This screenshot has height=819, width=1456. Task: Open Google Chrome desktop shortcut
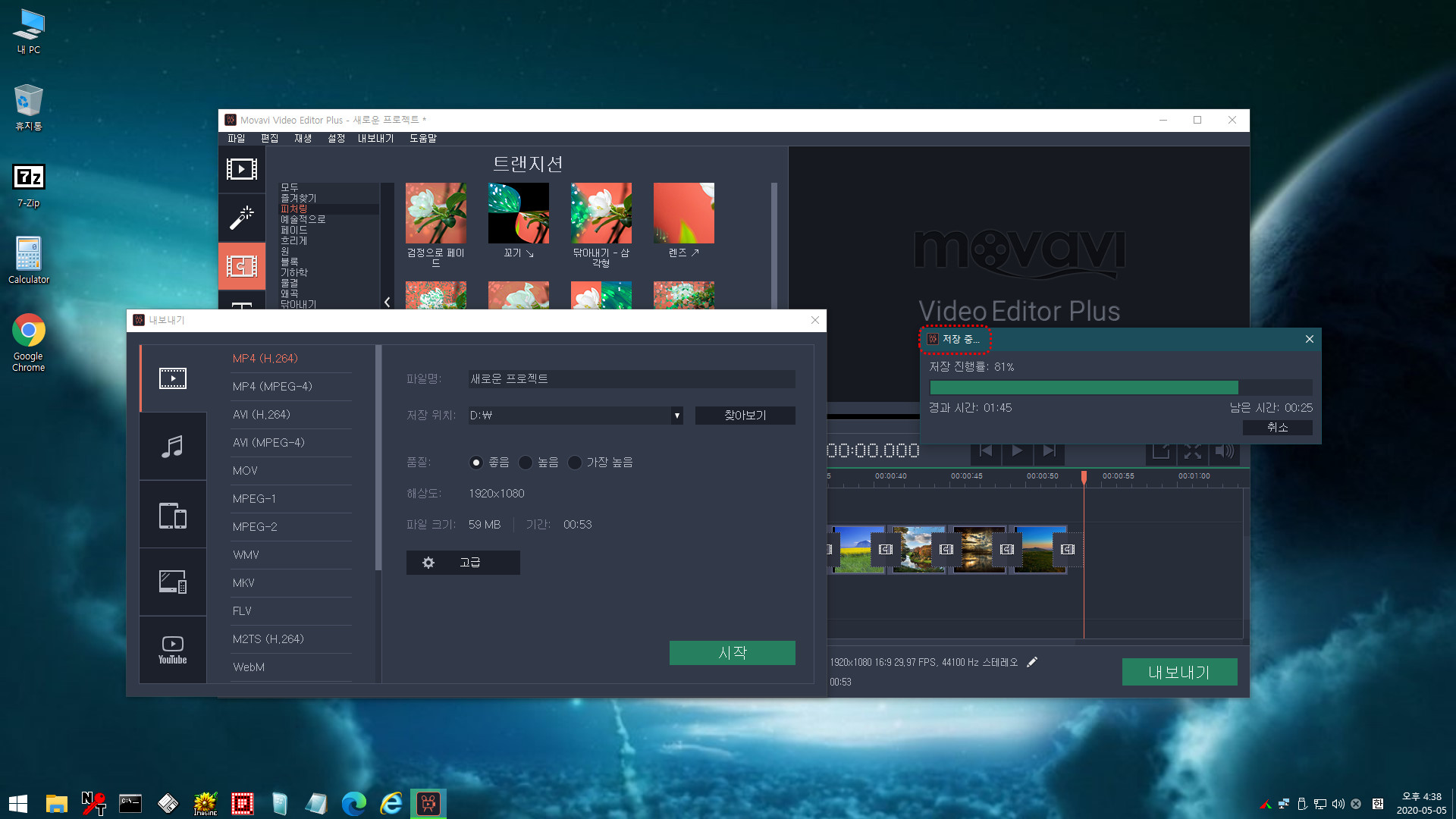[x=29, y=342]
